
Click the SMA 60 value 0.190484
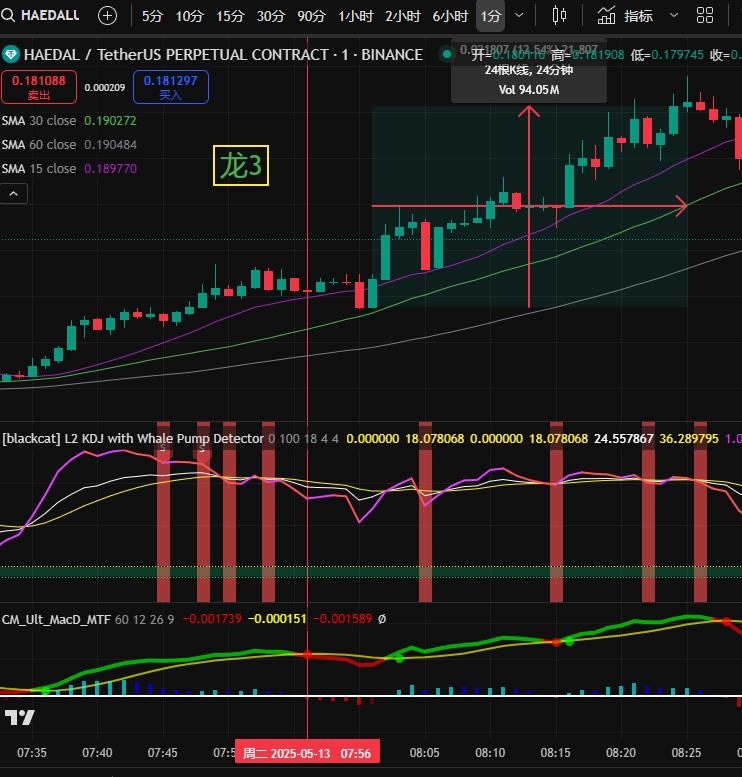pos(110,144)
